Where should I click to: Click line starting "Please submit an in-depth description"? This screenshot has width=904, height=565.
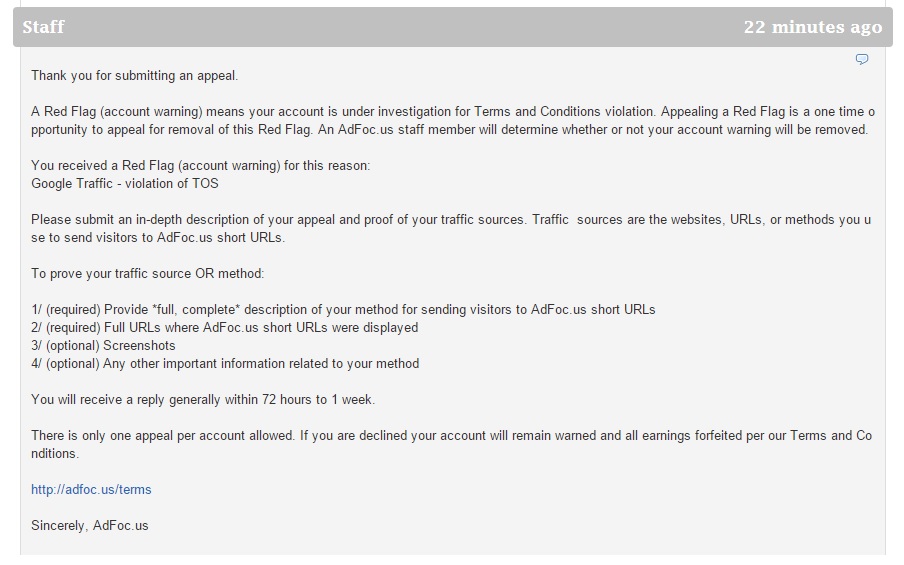[452, 220]
